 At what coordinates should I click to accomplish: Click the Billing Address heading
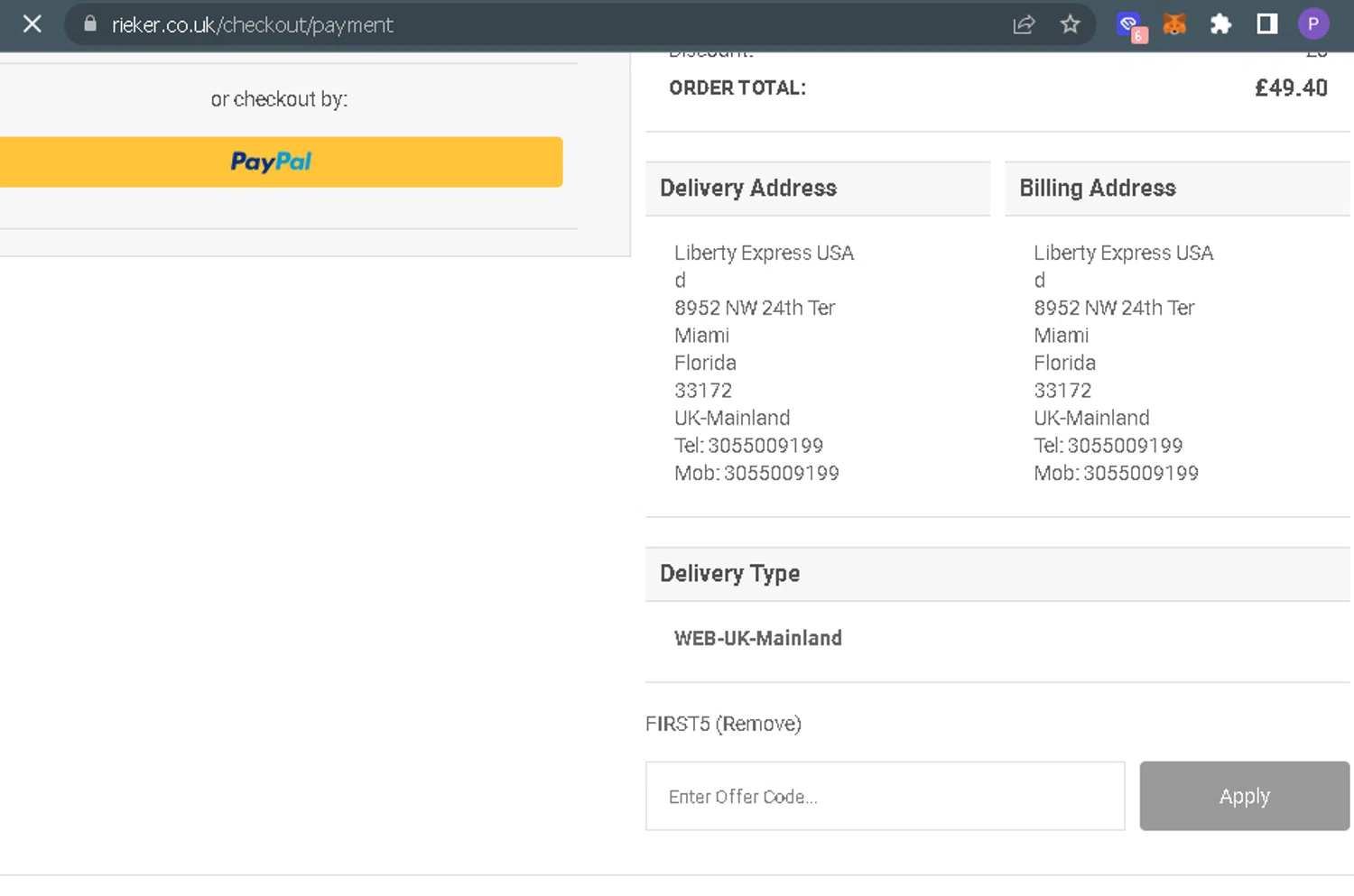1098,188
